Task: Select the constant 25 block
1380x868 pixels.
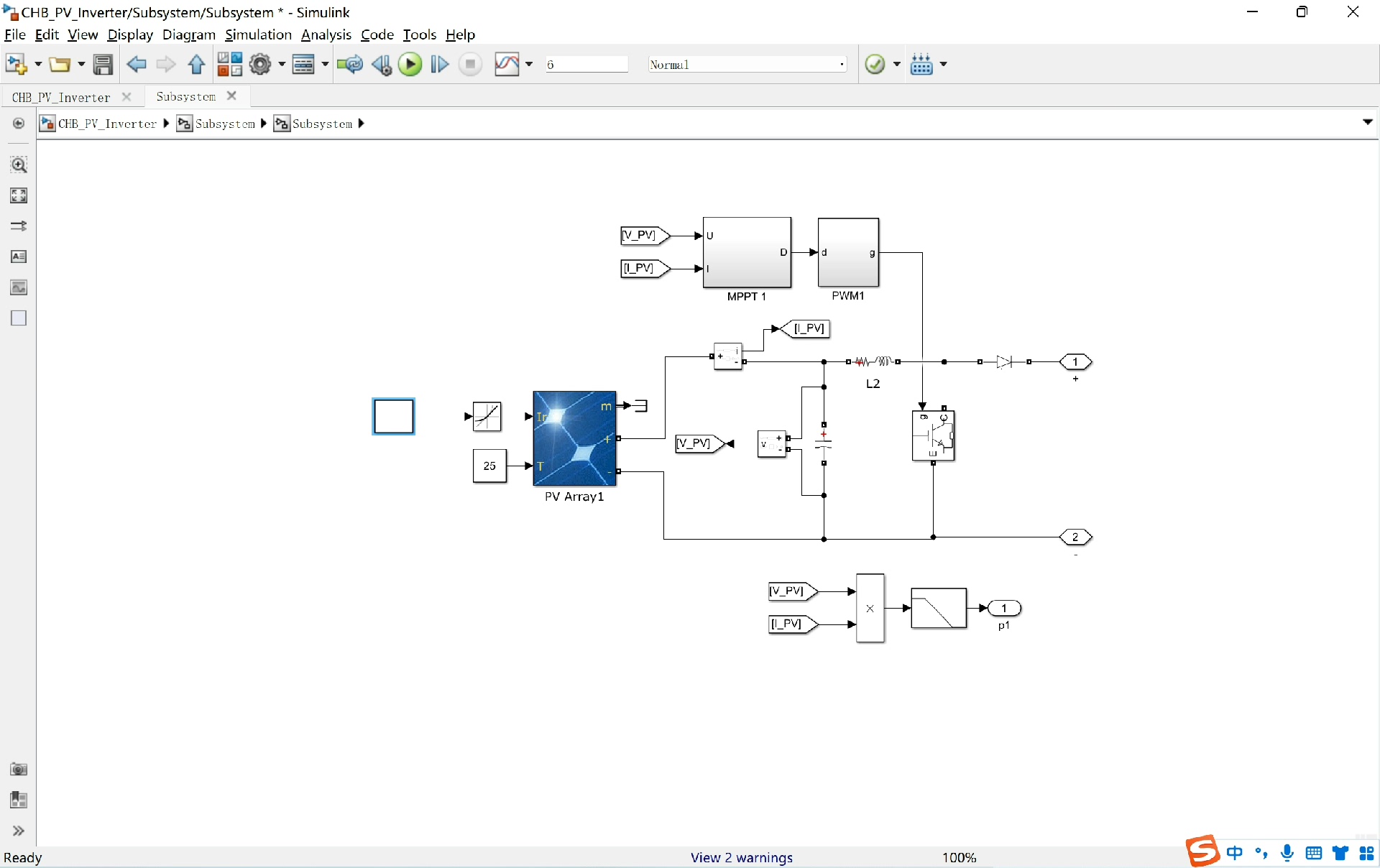Action: pos(489,466)
